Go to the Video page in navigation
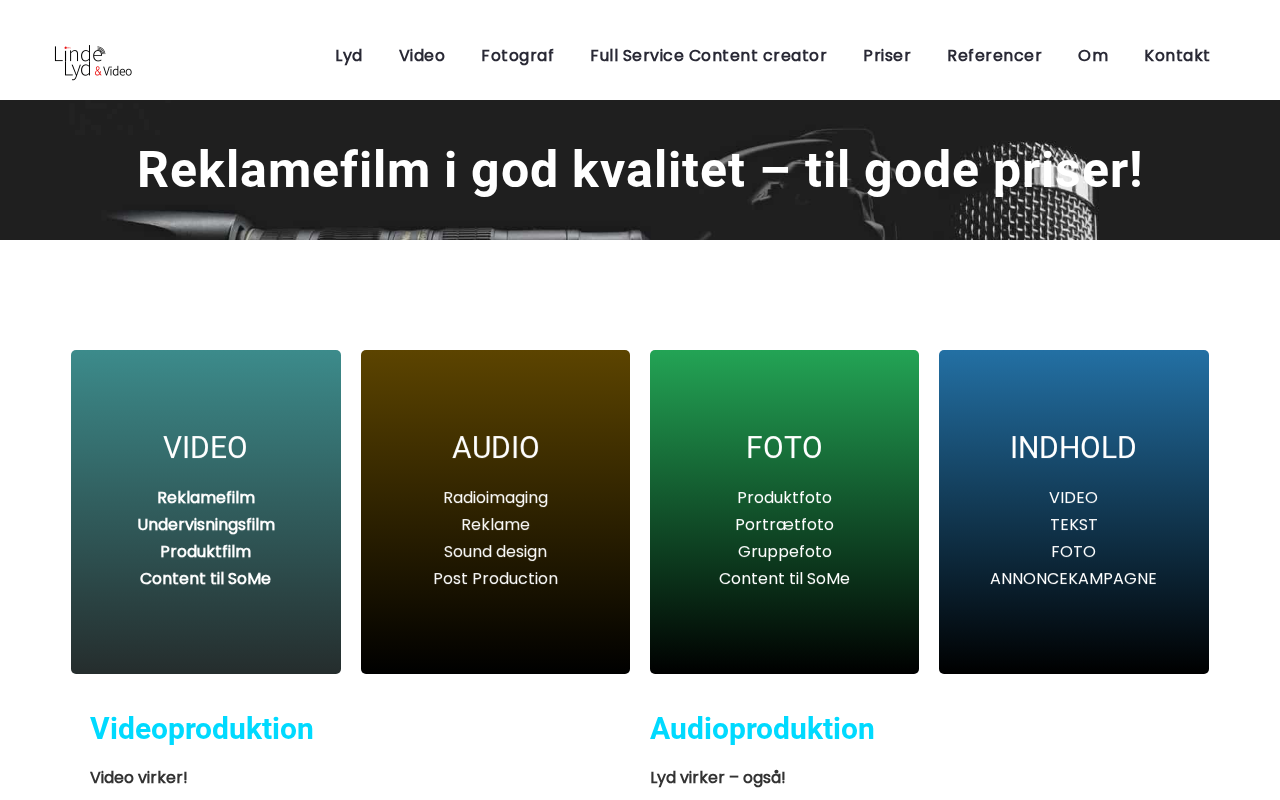The width and height of the screenshot is (1280, 800). [x=422, y=56]
